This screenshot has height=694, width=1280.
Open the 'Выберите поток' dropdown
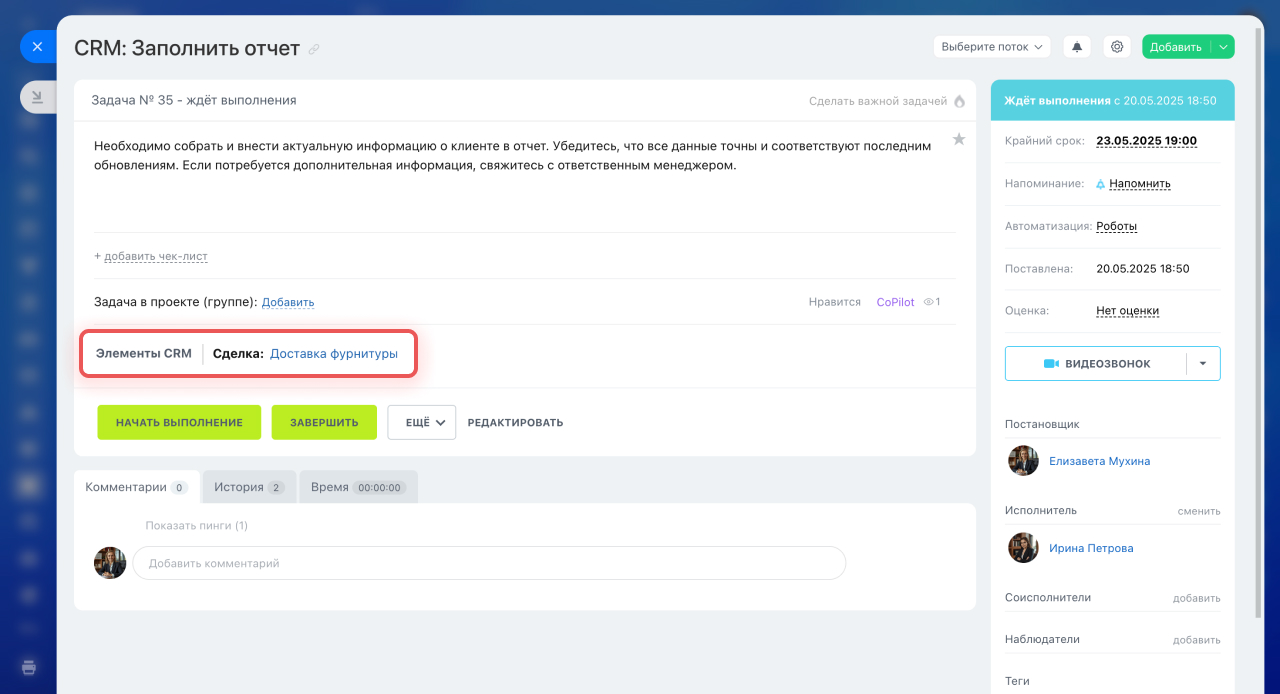(x=992, y=47)
